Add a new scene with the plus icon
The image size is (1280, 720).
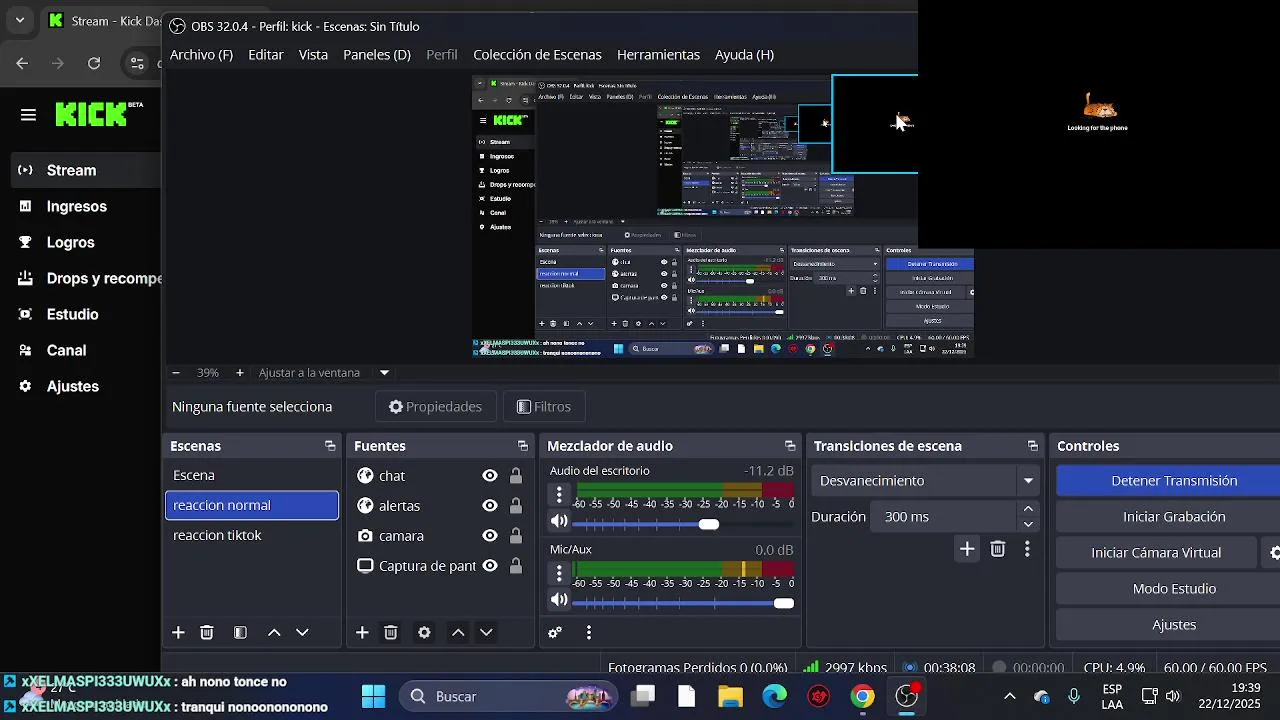[178, 632]
